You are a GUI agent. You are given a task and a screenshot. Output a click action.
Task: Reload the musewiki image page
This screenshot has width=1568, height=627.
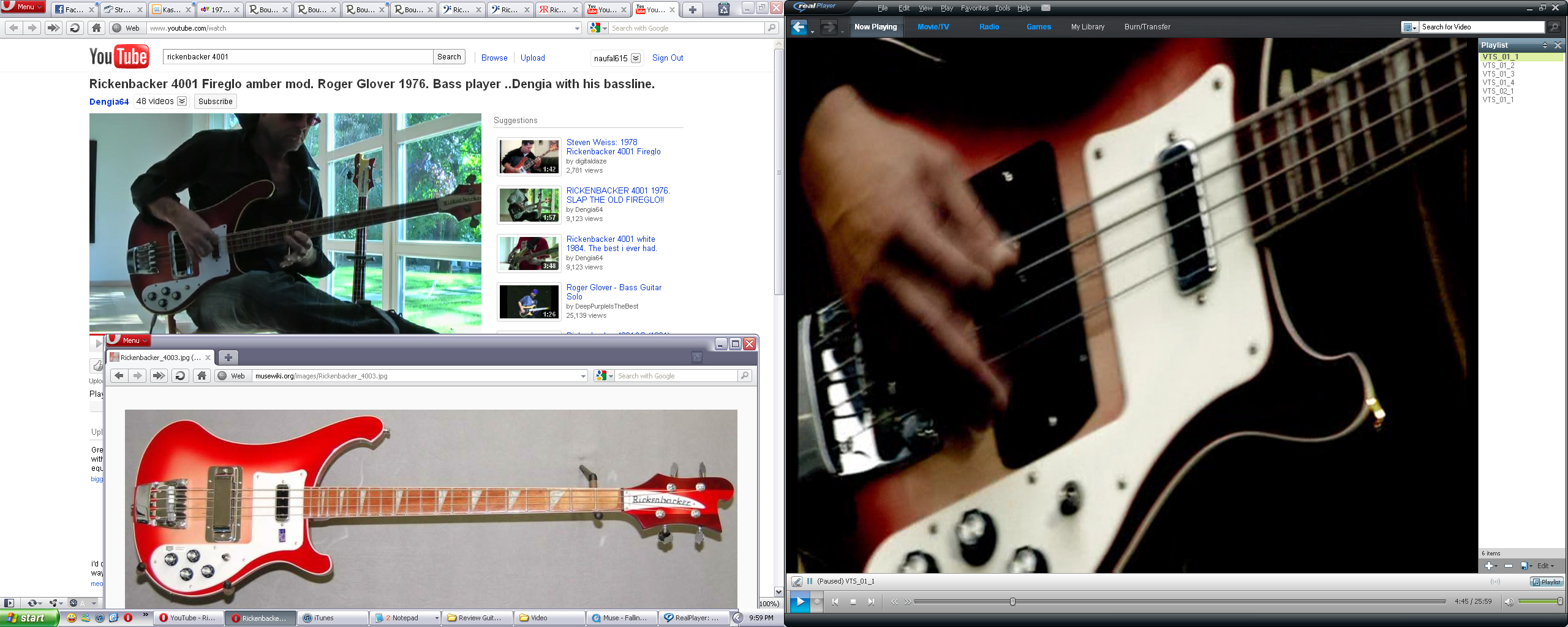(180, 376)
